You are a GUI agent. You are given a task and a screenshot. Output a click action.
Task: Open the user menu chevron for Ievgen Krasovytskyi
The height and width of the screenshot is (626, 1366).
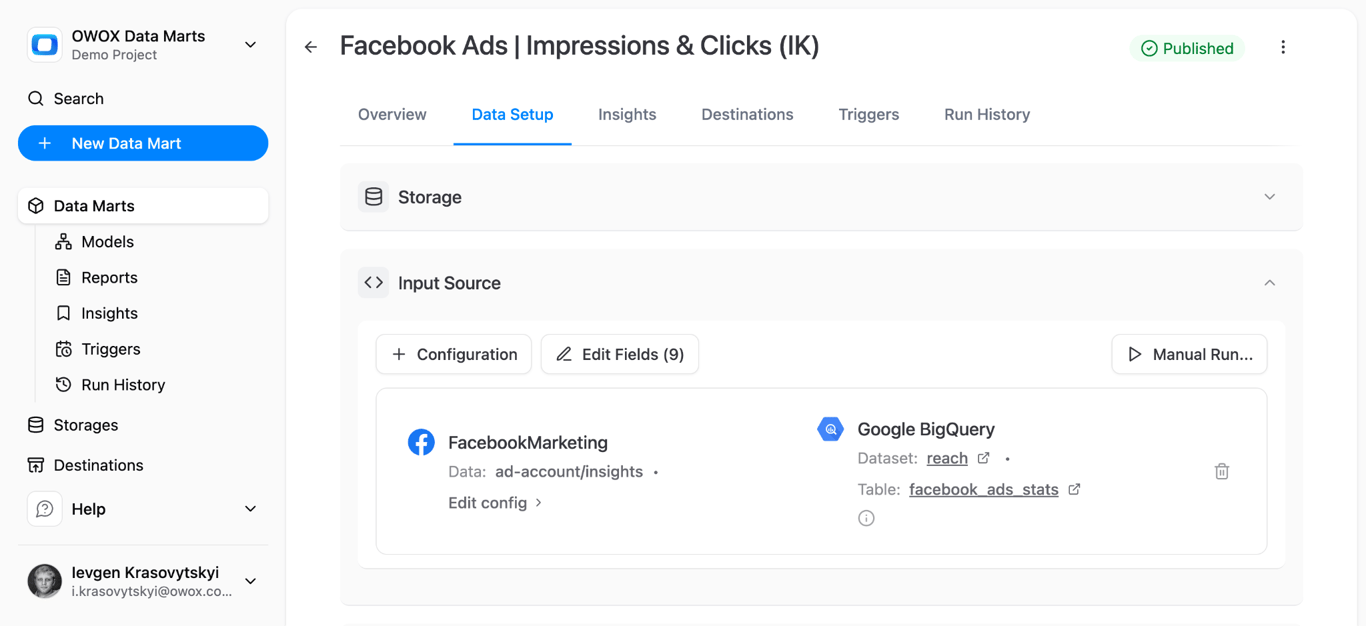point(250,581)
